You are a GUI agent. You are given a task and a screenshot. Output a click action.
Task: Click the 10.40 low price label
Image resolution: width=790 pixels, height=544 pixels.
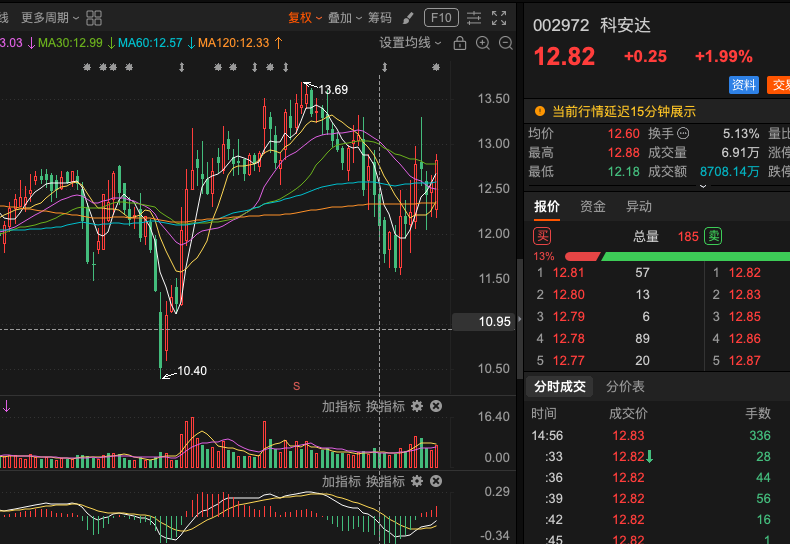(192, 371)
